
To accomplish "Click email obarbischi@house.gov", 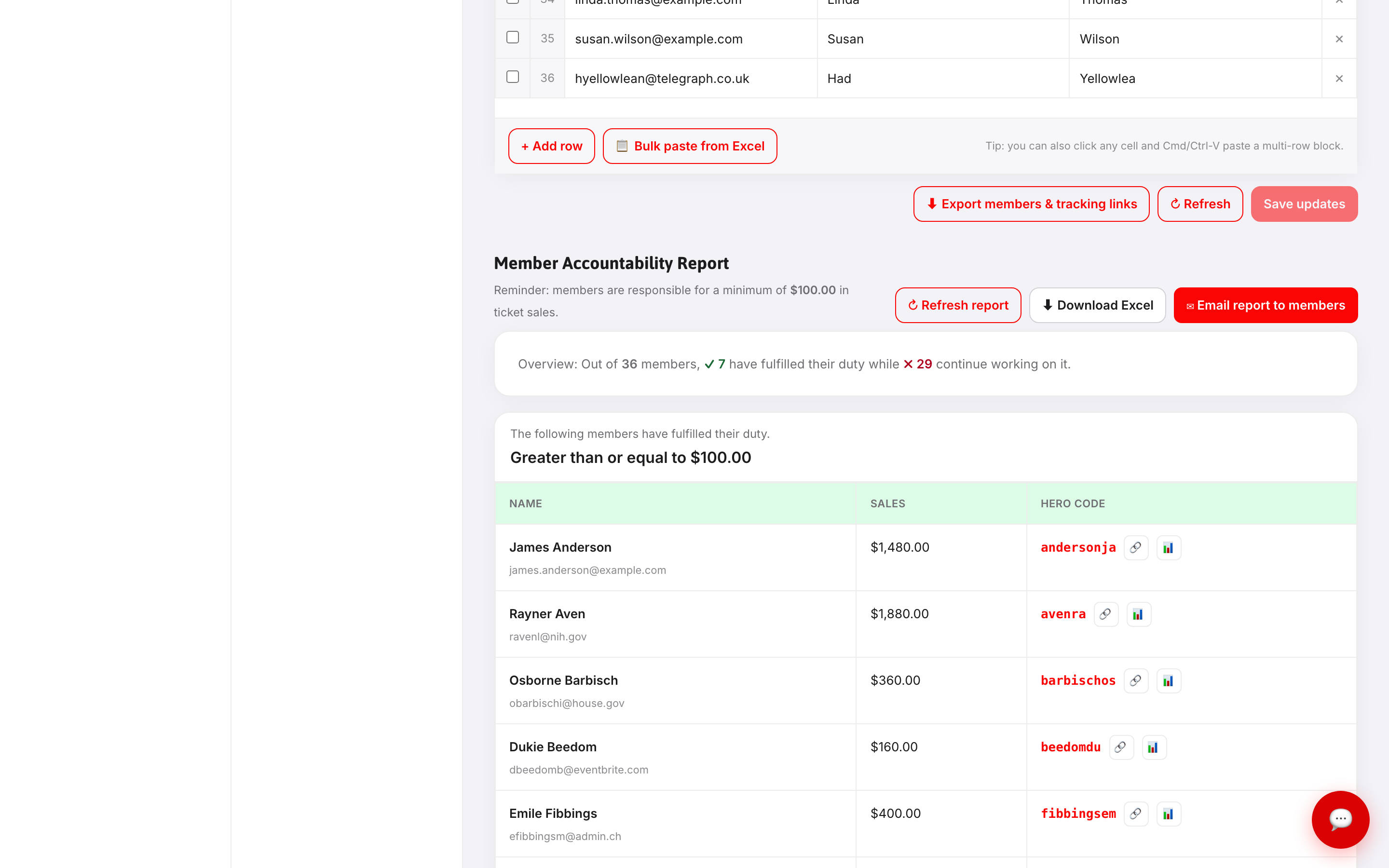I will [x=567, y=704].
